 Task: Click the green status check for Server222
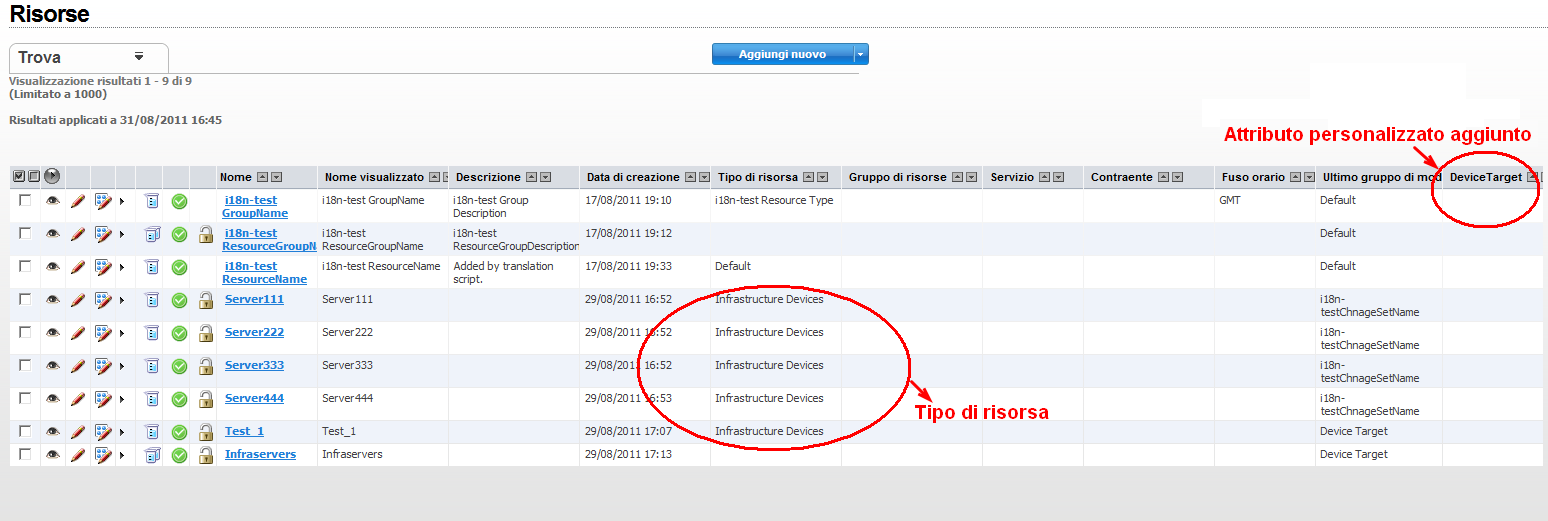coord(179,333)
